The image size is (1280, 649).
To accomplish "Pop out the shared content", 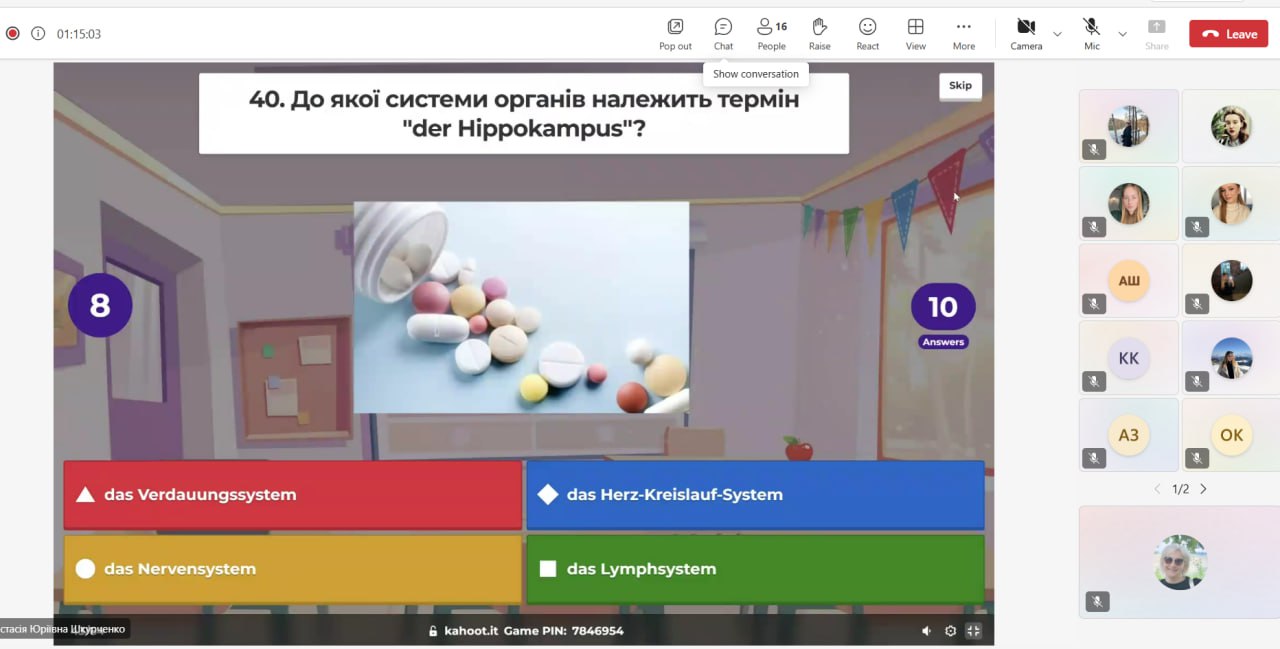I will [675, 34].
